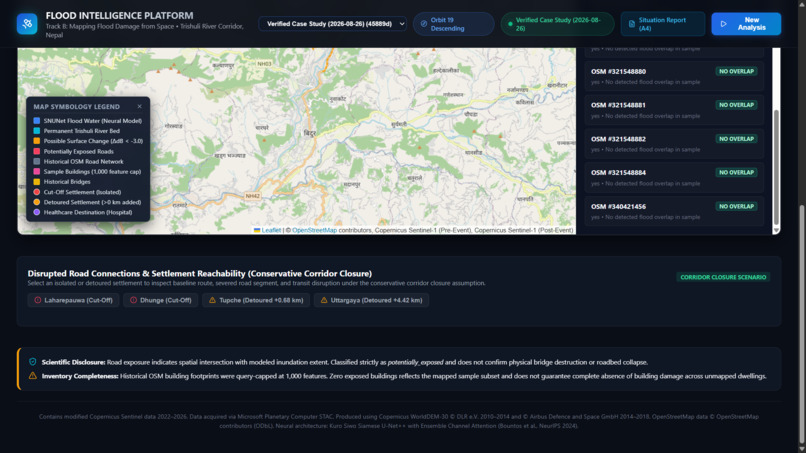Click the document icon on Situation Report
This screenshot has width=806, height=453.
(632, 24)
